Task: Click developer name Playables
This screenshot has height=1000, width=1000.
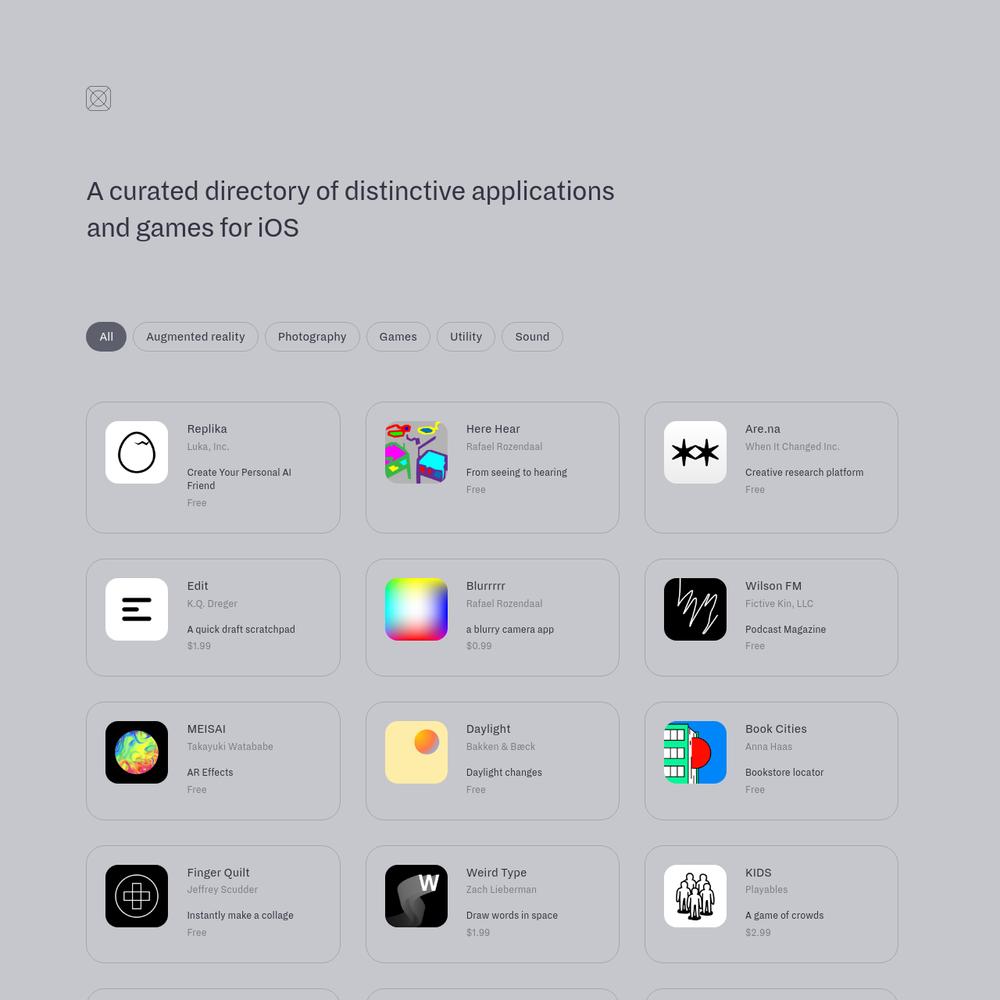Action: [x=766, y=889]
